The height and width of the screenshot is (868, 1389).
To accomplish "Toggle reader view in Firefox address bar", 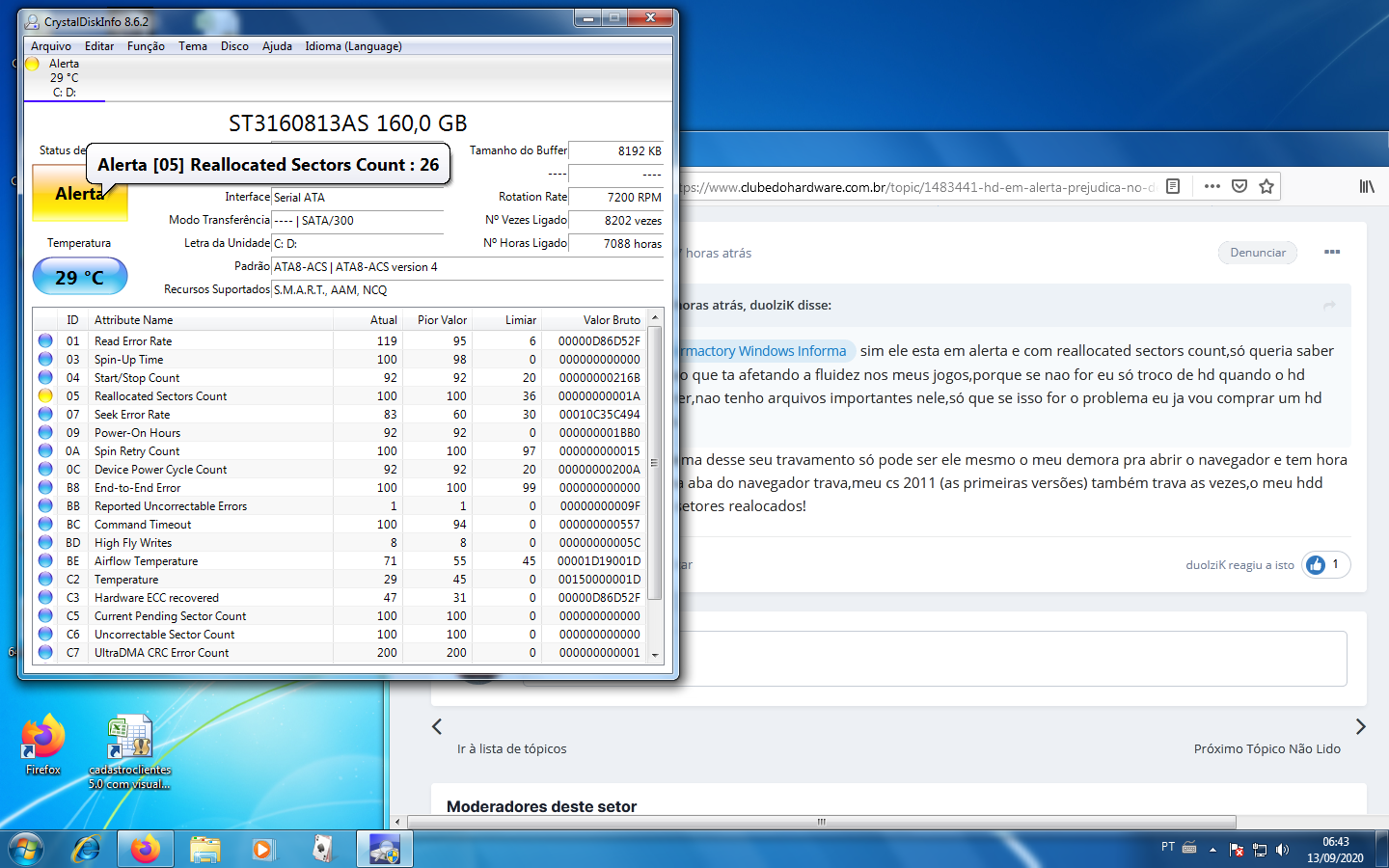I will click(1173, 186).
